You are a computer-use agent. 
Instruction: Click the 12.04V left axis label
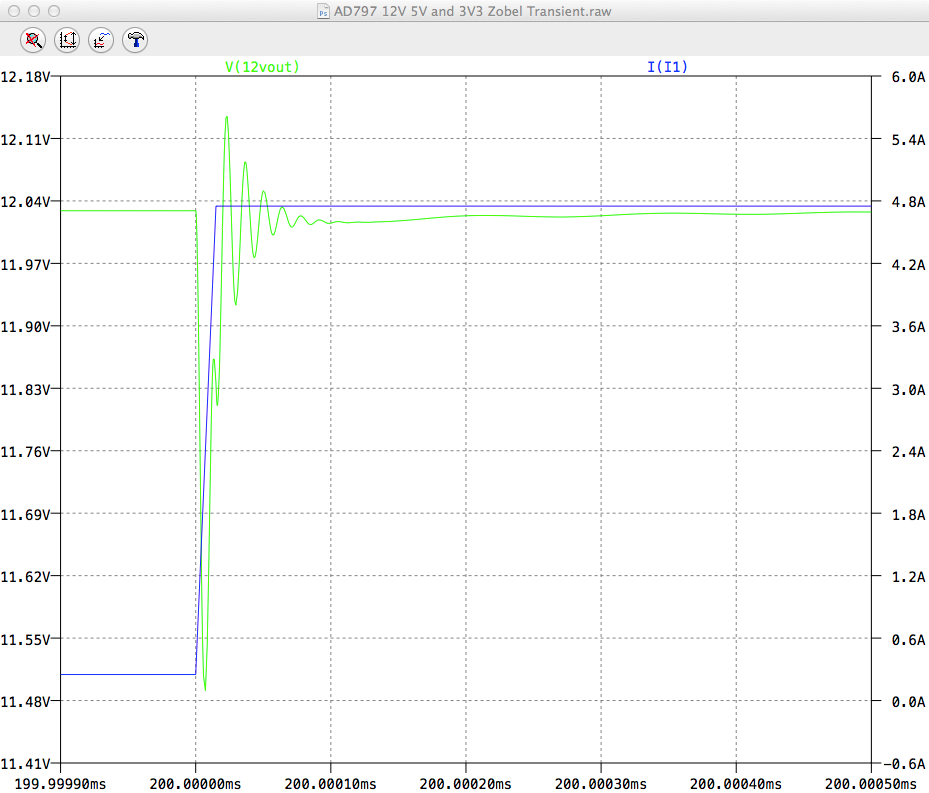coord(25,202)
